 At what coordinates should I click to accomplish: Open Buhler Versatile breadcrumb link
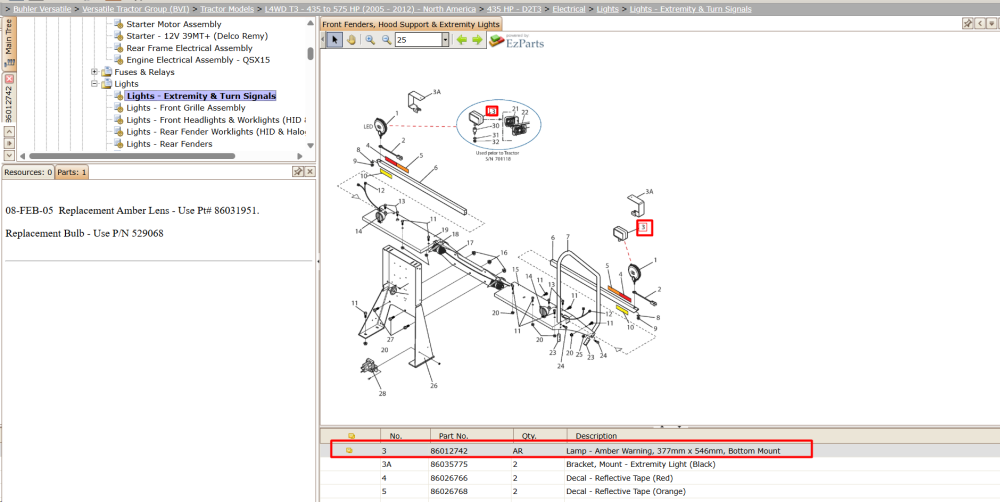(x=42, y=9)
